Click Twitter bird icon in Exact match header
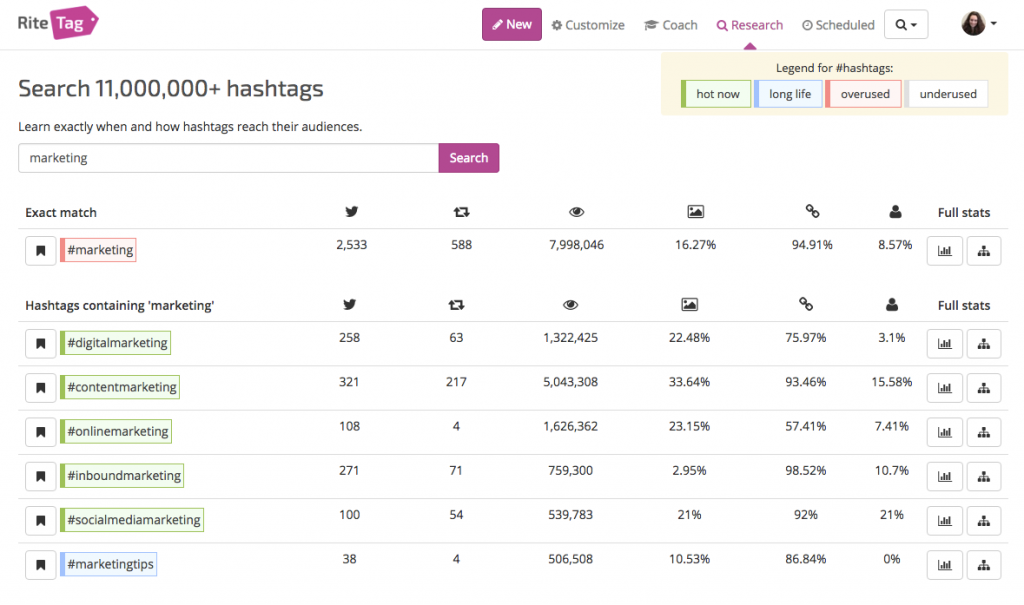This screenshot has height=605, width=1024. (351, 212)
